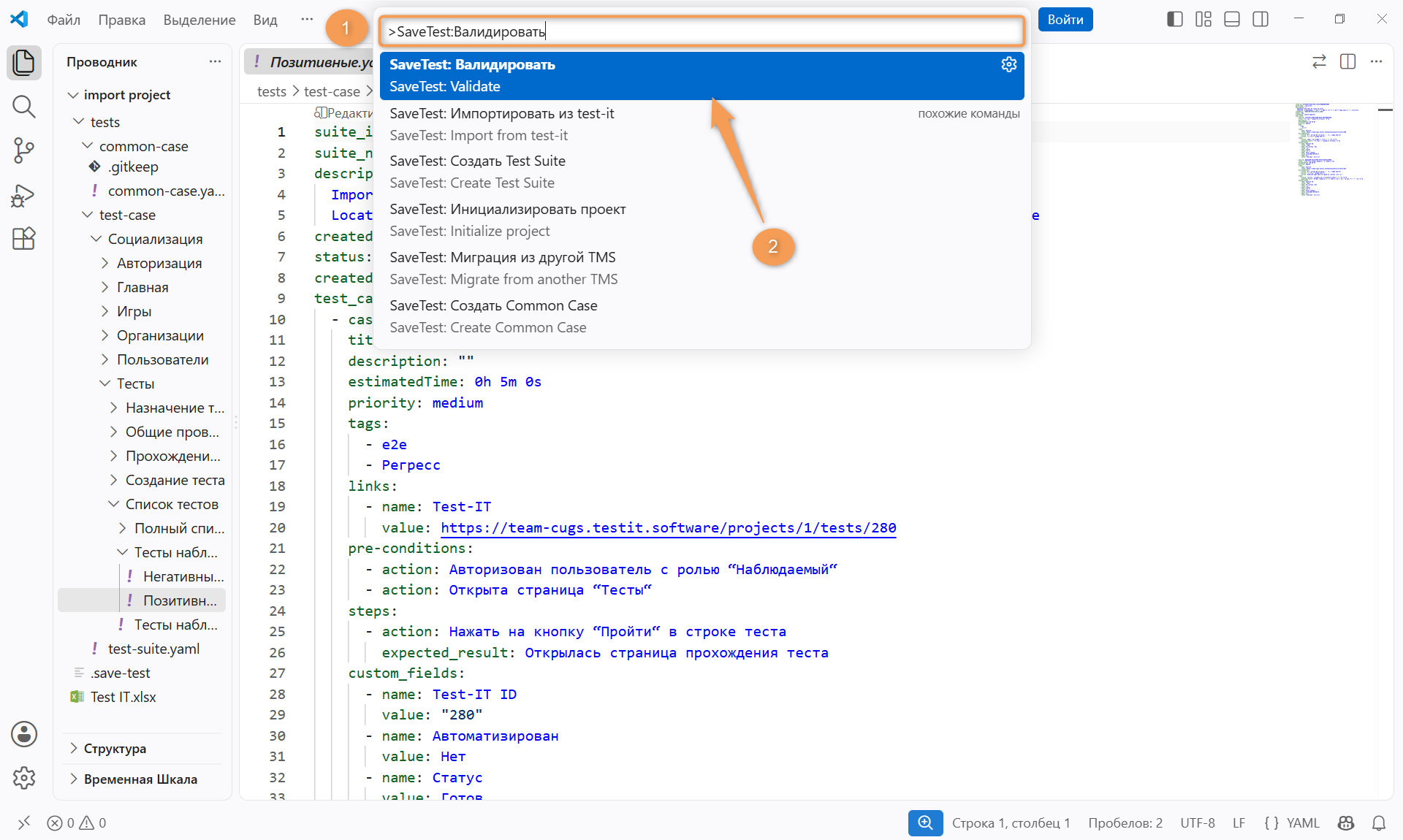This screenshot has height=840, width=1403.
Task: Open the Правка menu
Action: 122,20
